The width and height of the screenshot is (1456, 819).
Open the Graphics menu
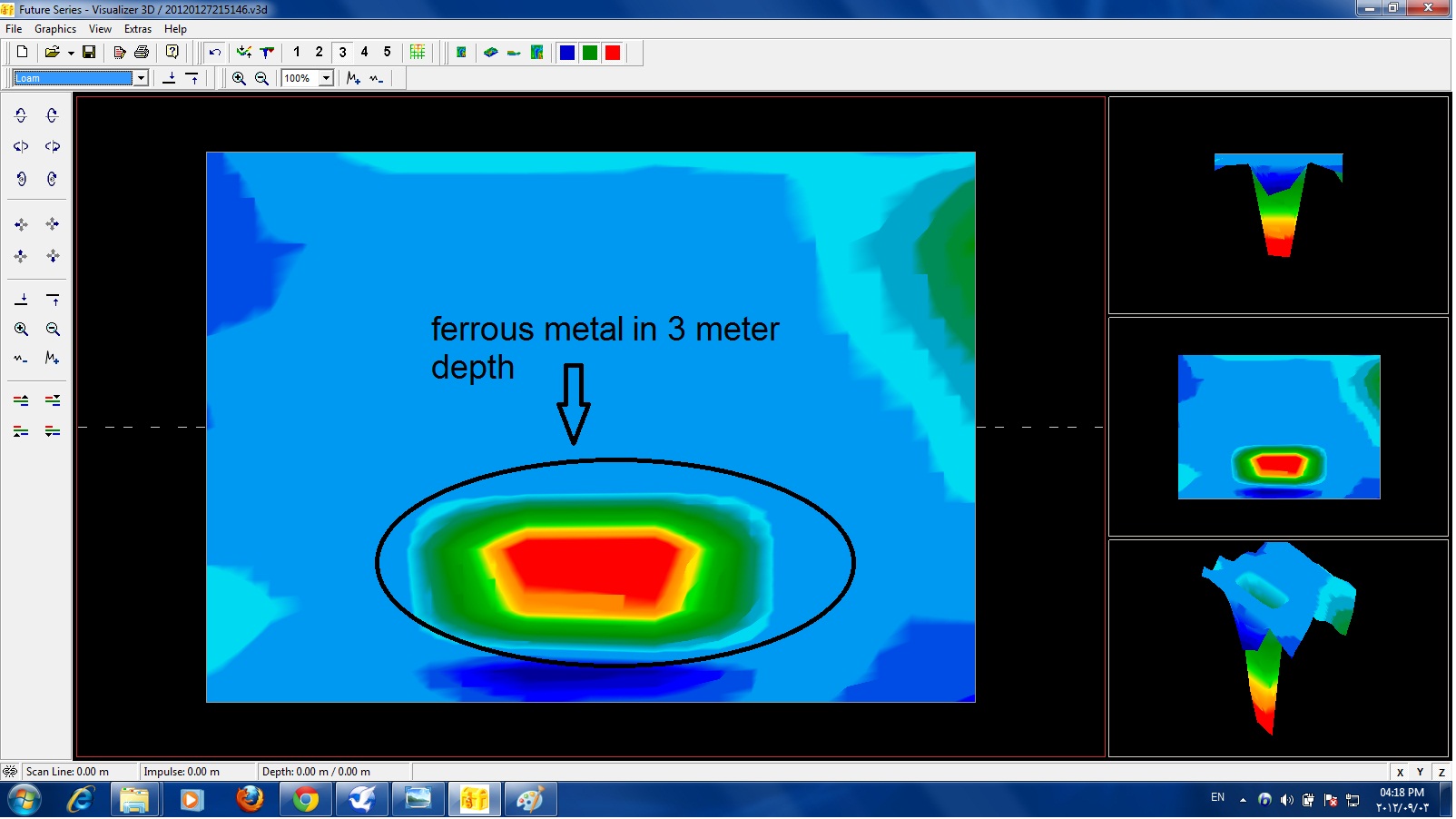tap(55, 29)
